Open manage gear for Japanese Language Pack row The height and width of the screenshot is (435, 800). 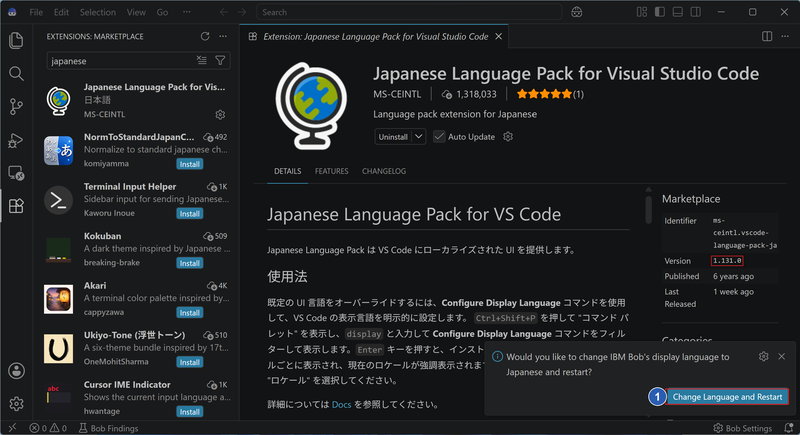click(220, 114)
